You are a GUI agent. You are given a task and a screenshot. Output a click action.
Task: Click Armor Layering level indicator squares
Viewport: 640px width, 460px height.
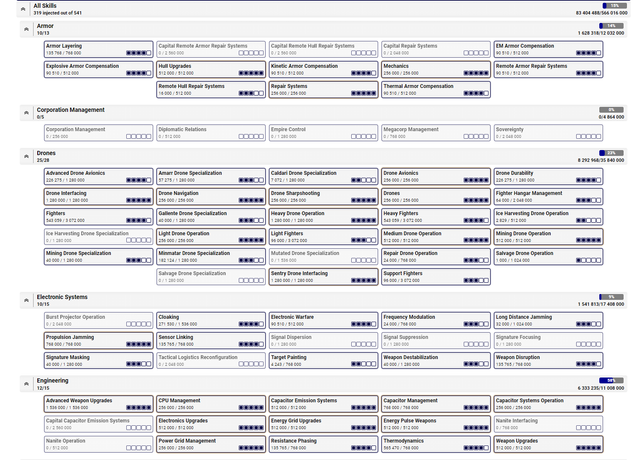coord(138,53)
